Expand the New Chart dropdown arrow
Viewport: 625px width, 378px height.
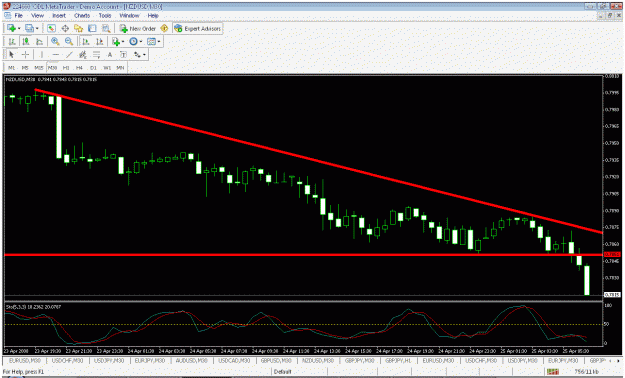[x=19, y=29]
